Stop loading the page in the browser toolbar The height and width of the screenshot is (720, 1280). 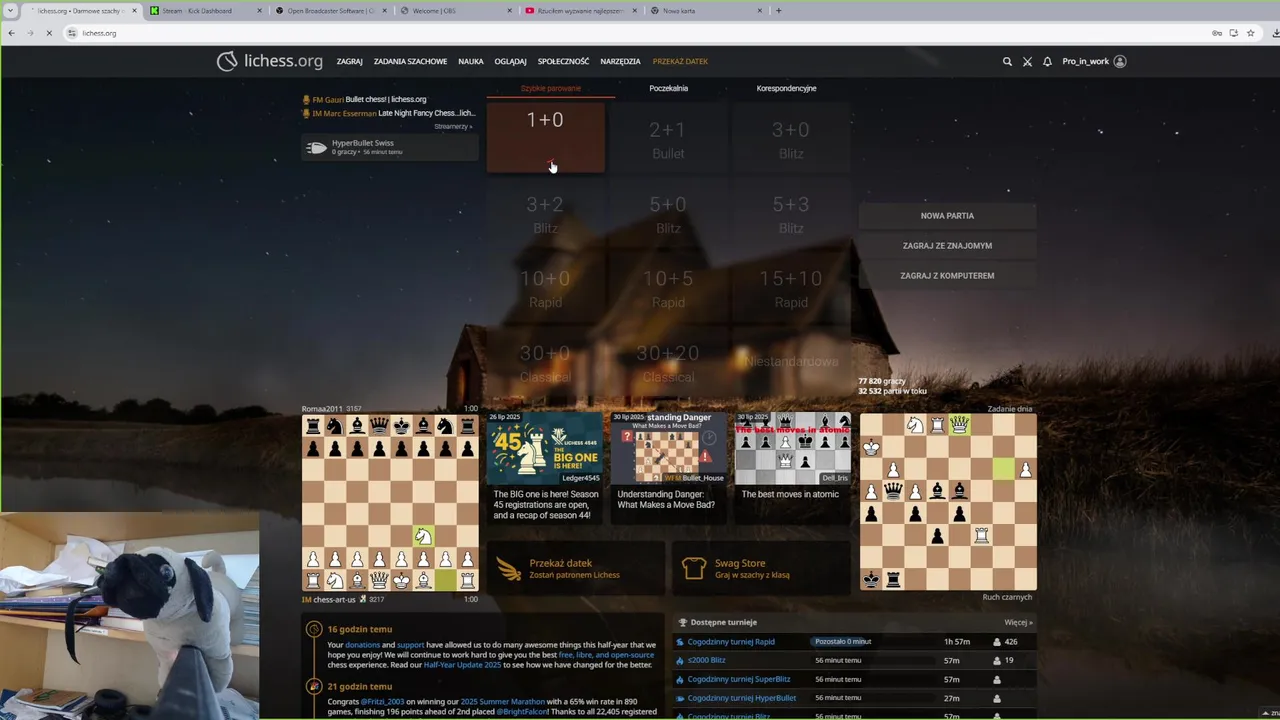tap(49, 33)
